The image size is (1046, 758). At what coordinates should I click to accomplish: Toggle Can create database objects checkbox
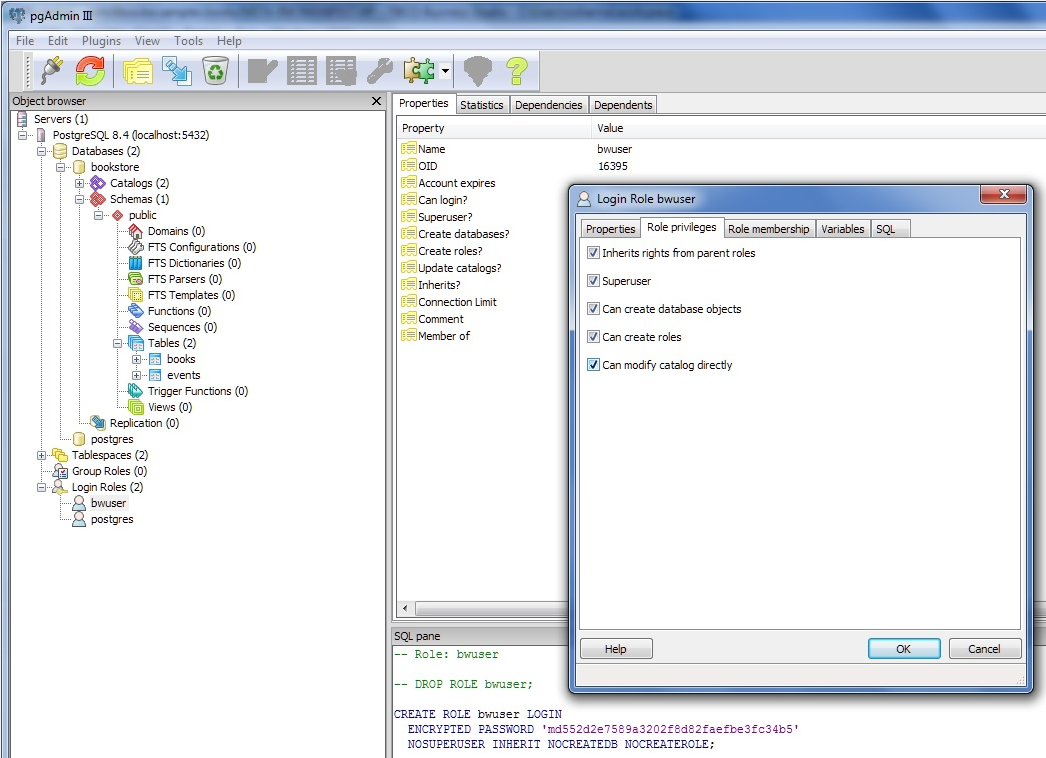click(593, 309)
